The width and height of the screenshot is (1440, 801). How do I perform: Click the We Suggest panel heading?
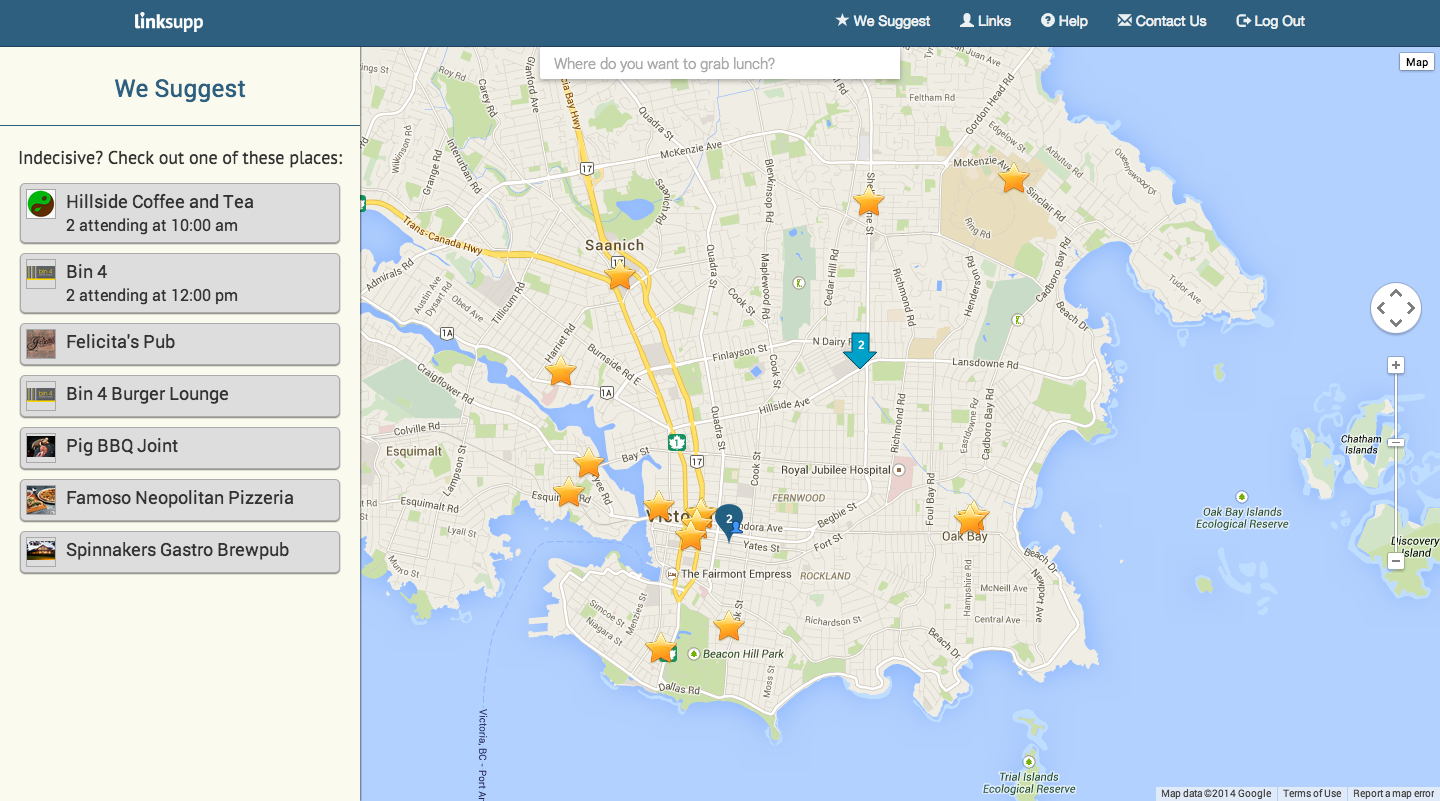pyautogui.click(x=180, y=89)
